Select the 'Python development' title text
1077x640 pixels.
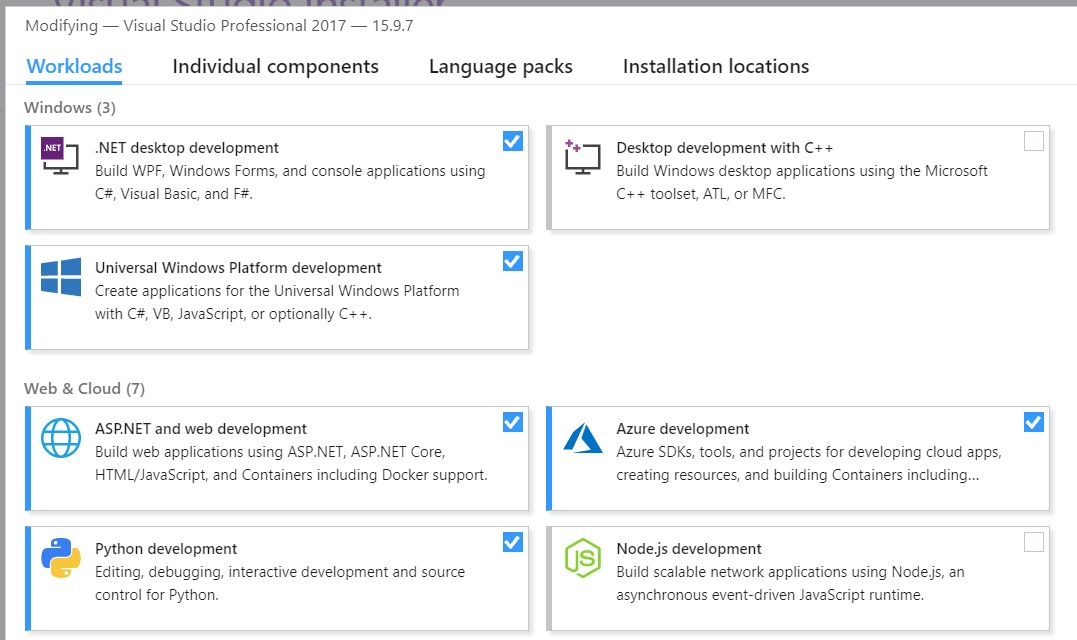click(x=166, y=549)
